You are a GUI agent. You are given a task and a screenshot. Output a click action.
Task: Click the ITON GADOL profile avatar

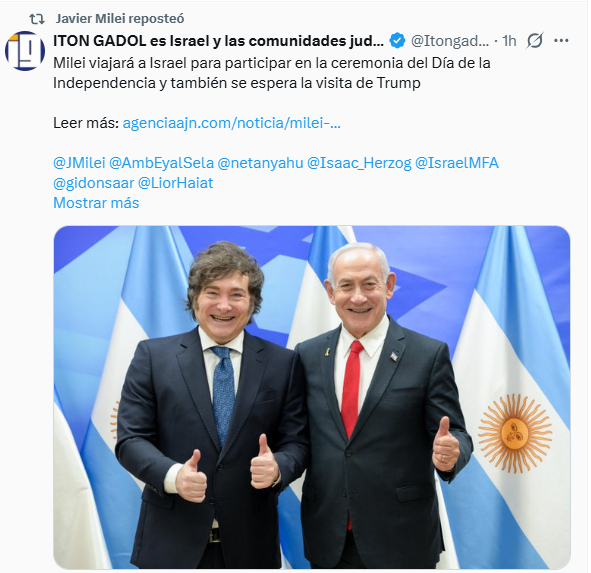point(25,51)
